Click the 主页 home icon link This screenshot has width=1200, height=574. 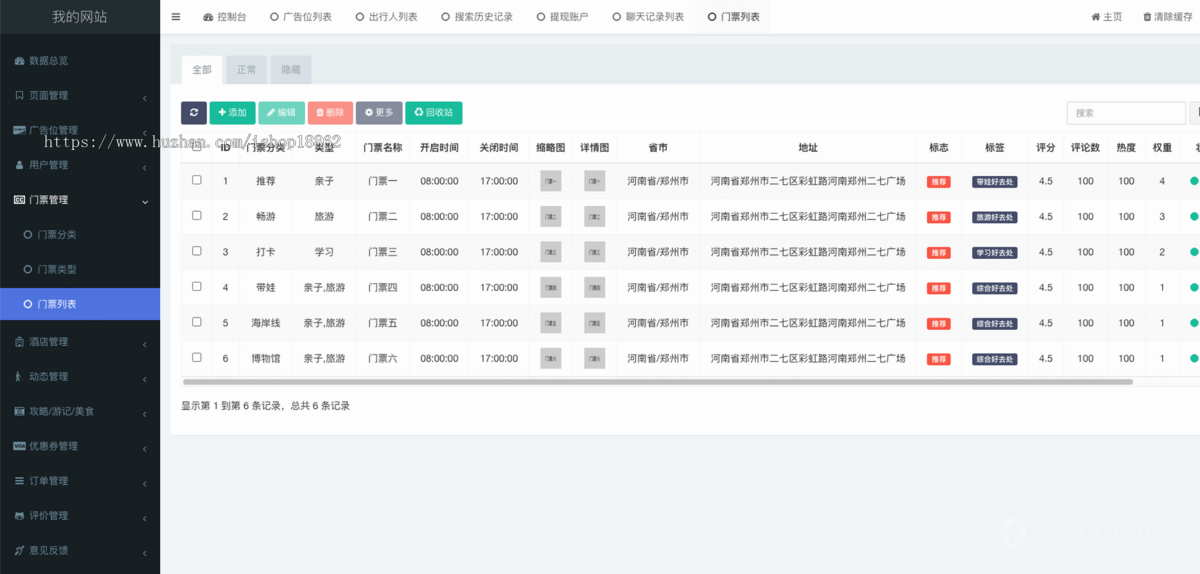tap(1096, 17)
